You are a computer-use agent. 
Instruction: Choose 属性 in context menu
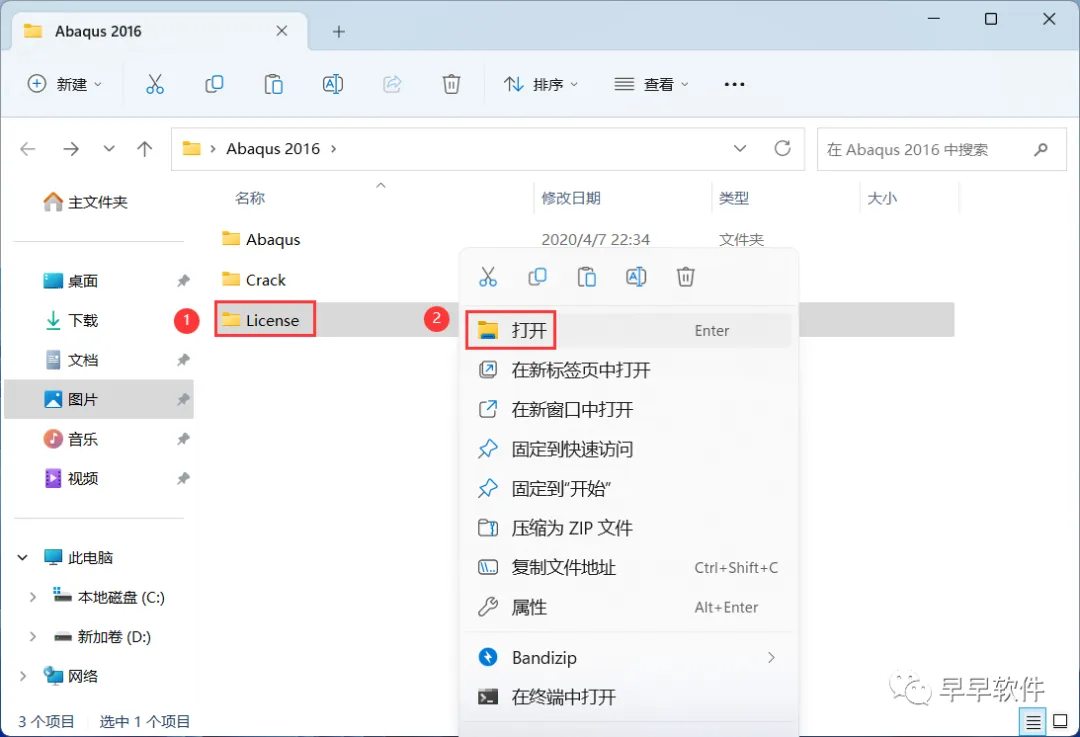[628, 608]
